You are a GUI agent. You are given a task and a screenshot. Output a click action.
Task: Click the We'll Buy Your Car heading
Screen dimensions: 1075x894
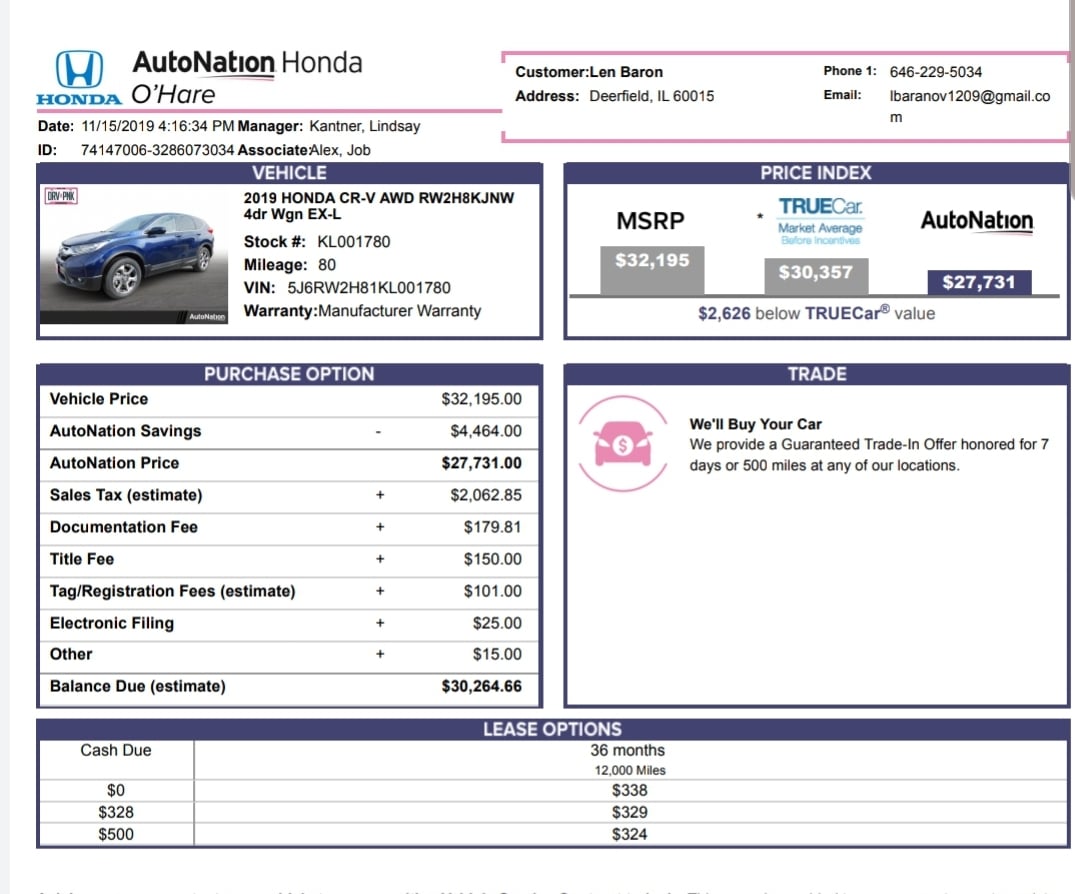click(756, 424)
